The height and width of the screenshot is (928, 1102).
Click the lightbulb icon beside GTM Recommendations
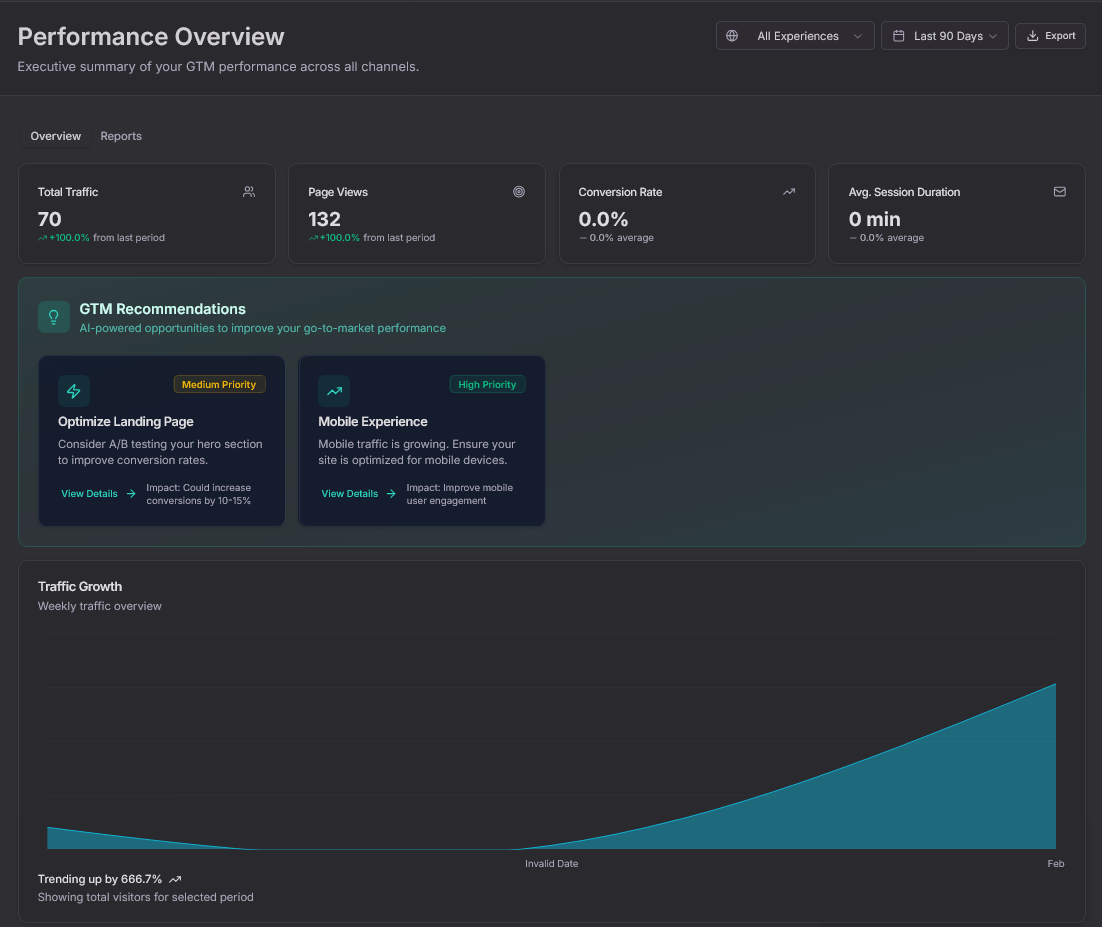[x=53, y=317]
